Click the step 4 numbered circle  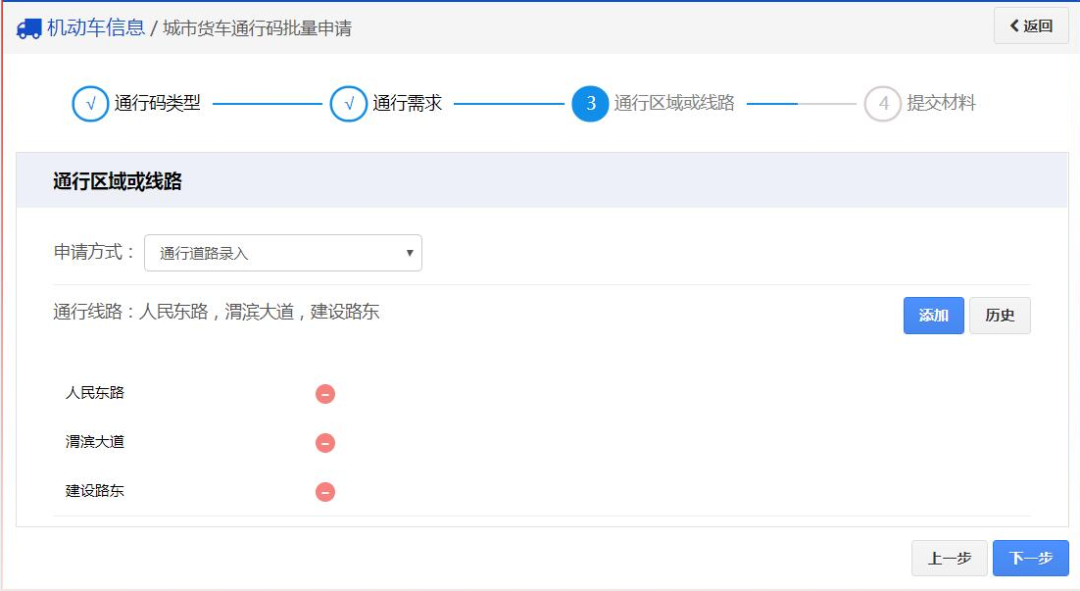click(883, 104)
